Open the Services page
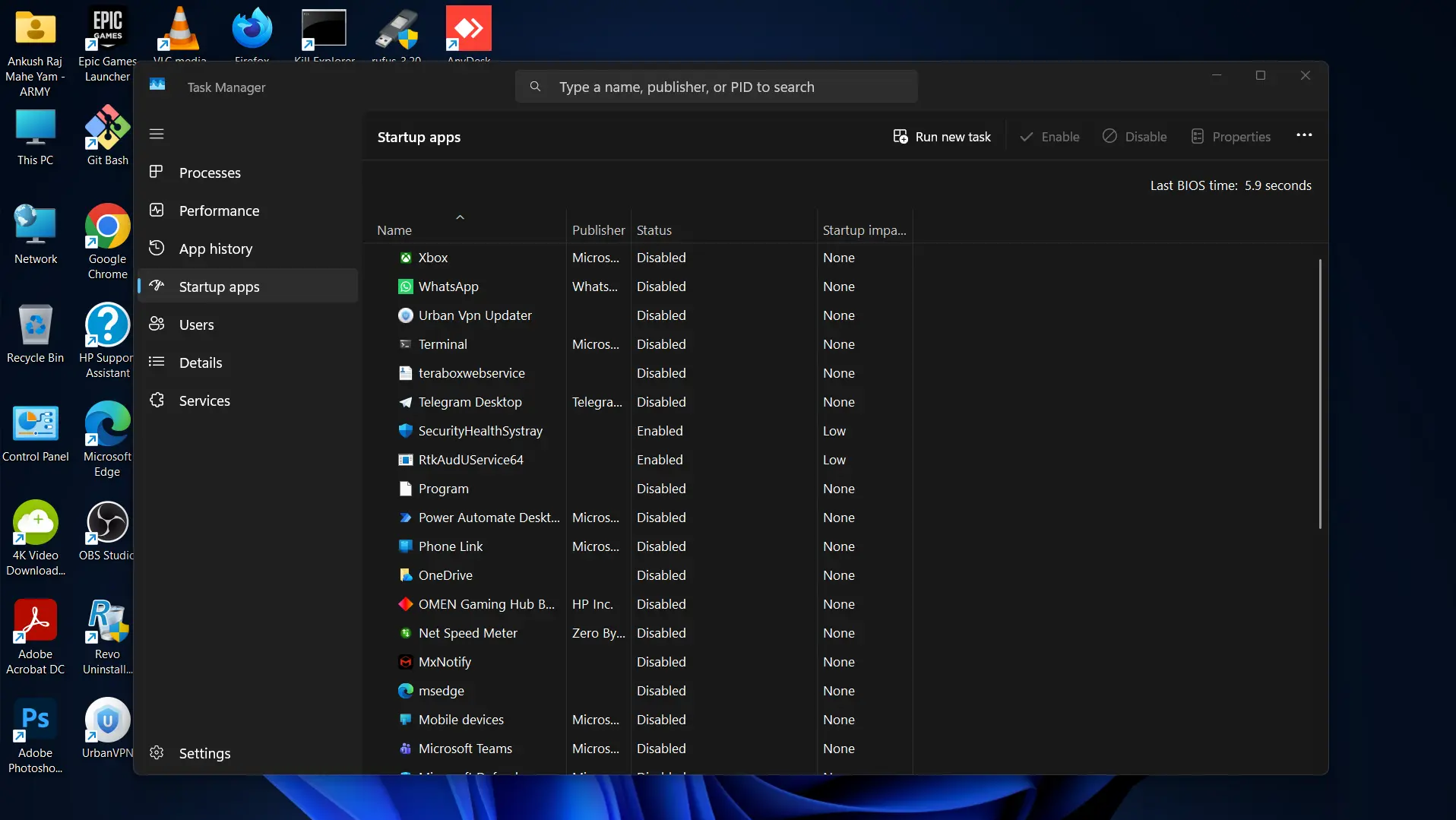Image resolution: width=1456 pixels, height=820 pixels. tap(248, 401)
